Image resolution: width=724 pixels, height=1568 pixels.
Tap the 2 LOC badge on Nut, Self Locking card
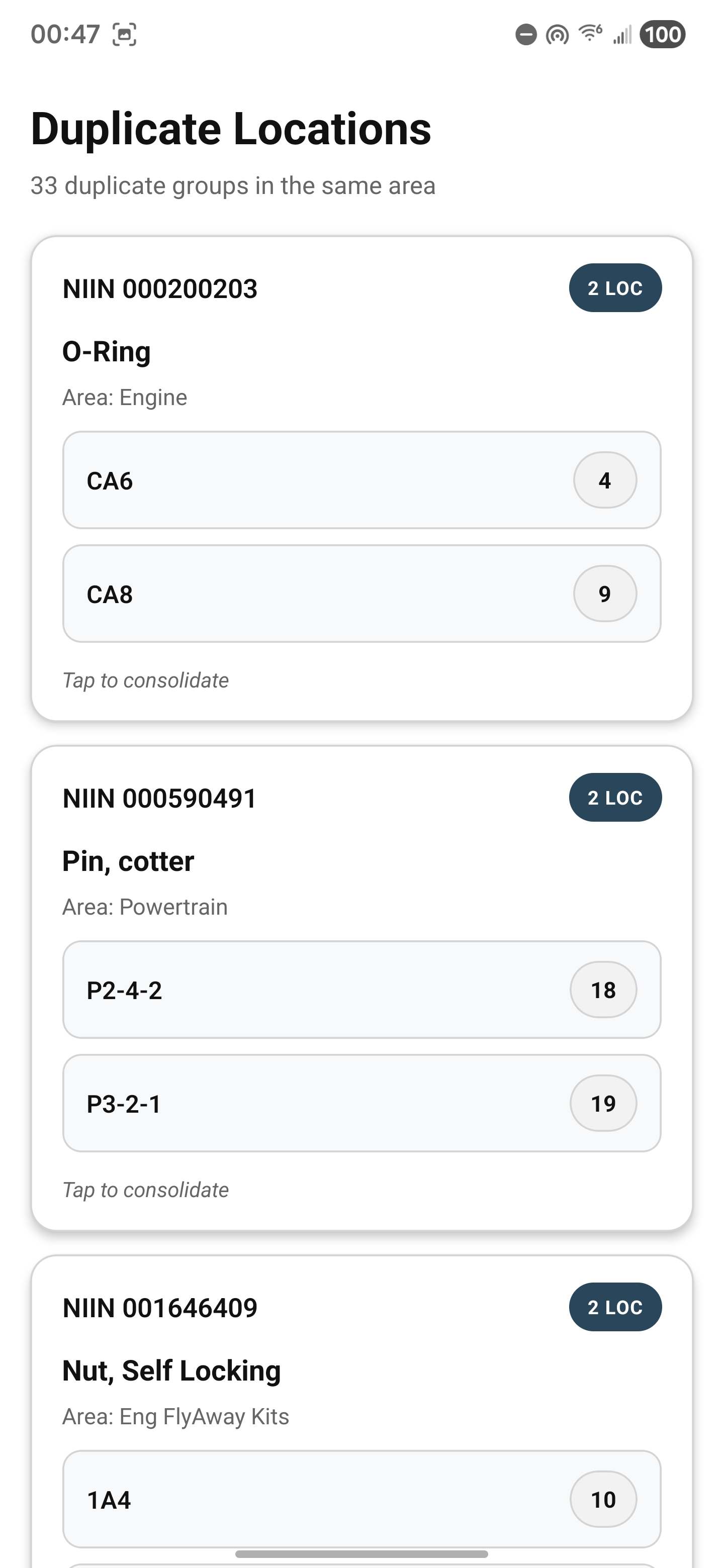click(615, 1307)
